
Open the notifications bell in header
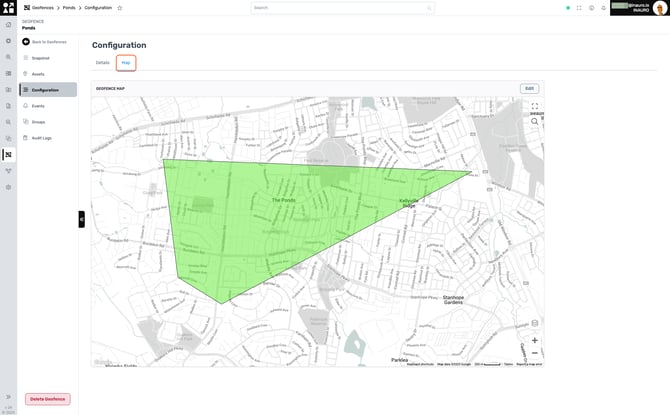click(x=603, y=8)
